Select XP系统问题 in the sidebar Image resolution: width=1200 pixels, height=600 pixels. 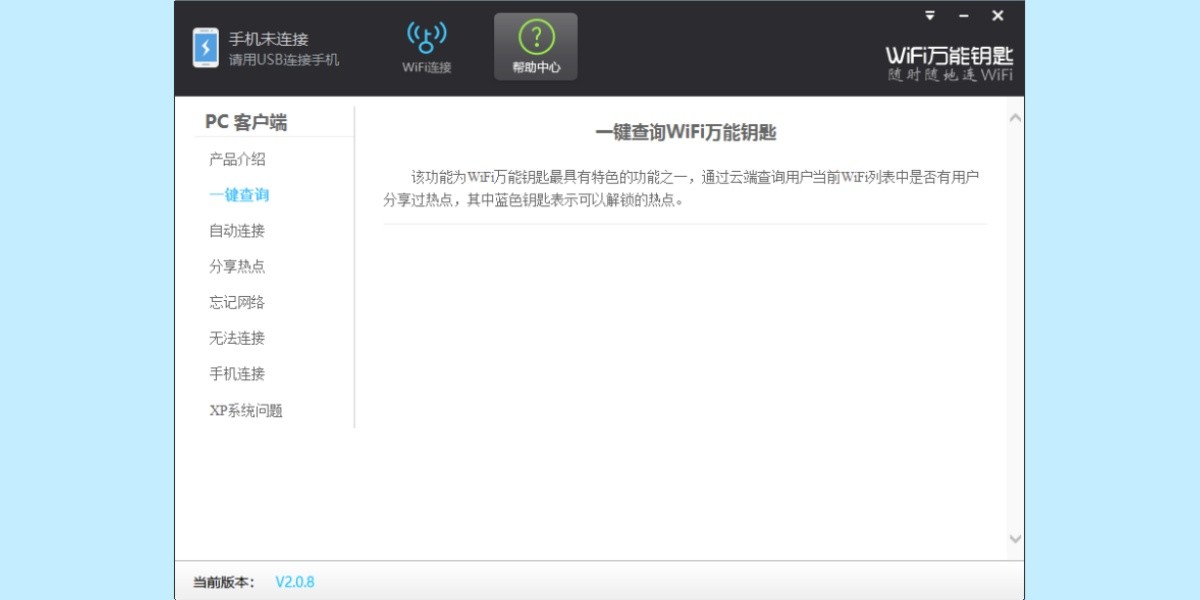[246, 410]
